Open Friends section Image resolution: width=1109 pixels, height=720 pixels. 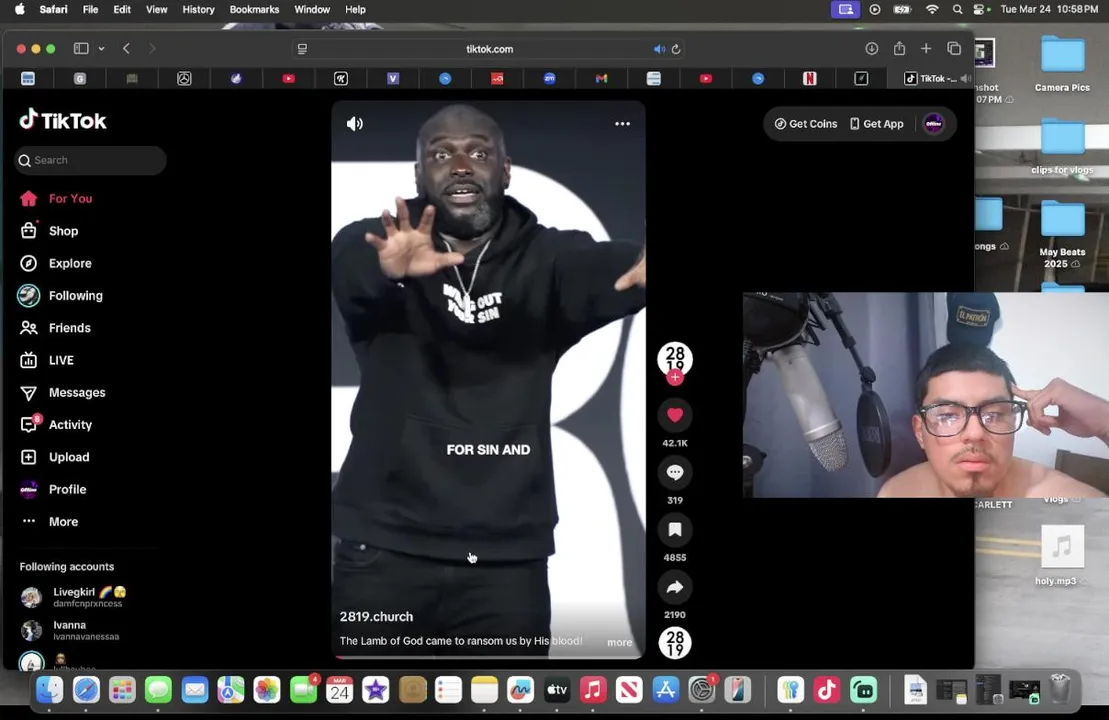[55, 328]
